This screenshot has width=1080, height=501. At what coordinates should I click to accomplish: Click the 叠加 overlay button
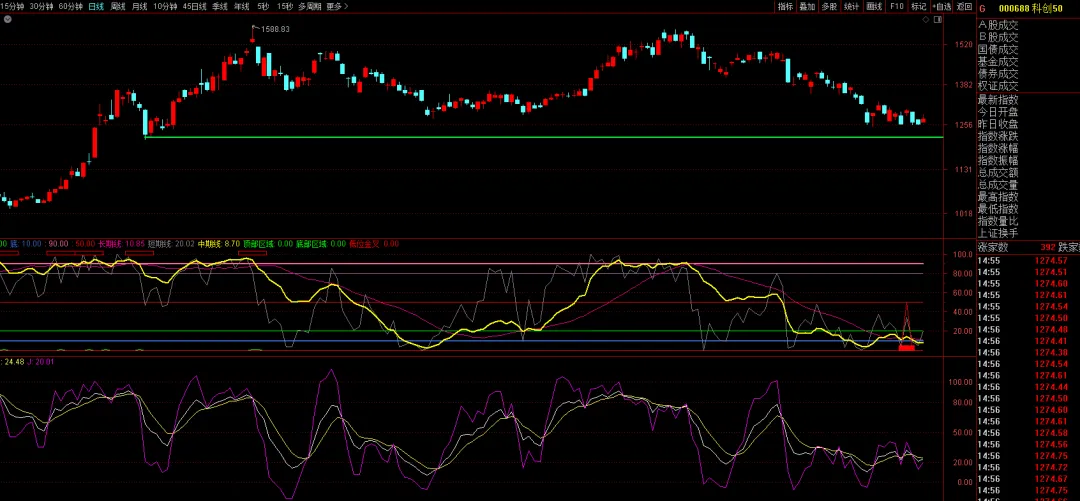click(x=807, y=6)
